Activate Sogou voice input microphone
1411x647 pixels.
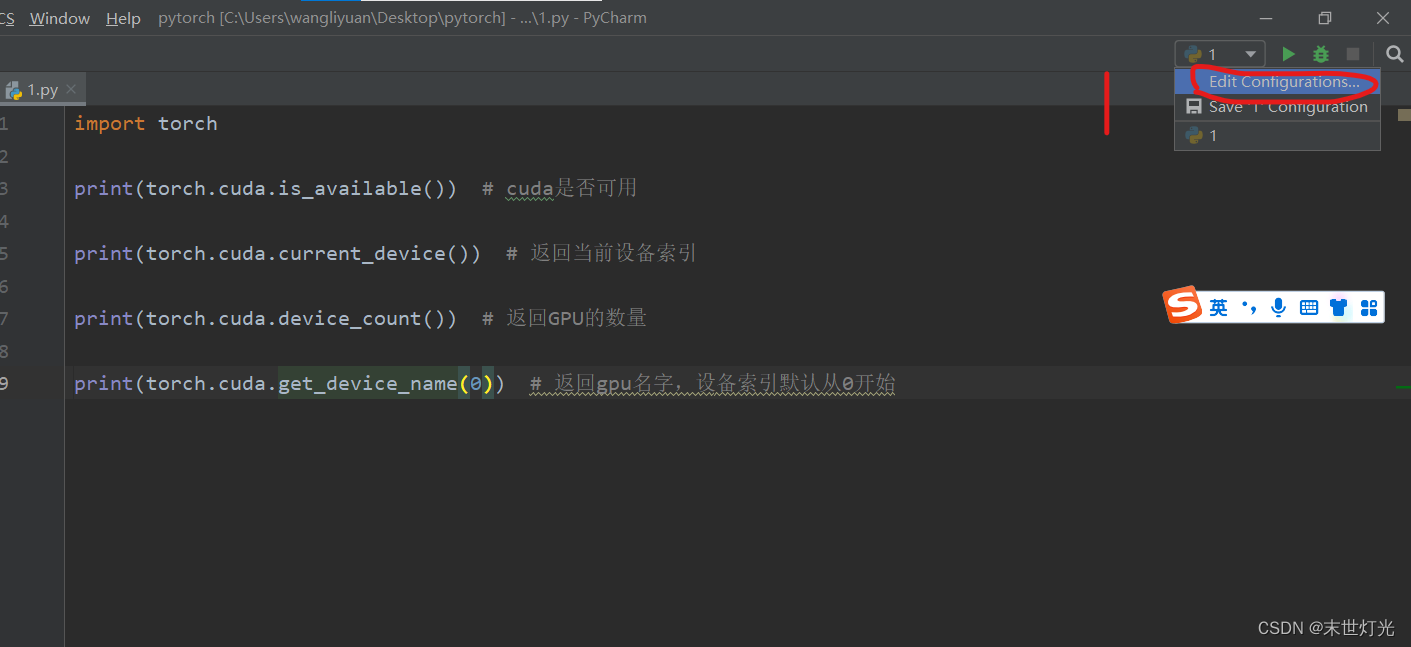click(1278, 307)
